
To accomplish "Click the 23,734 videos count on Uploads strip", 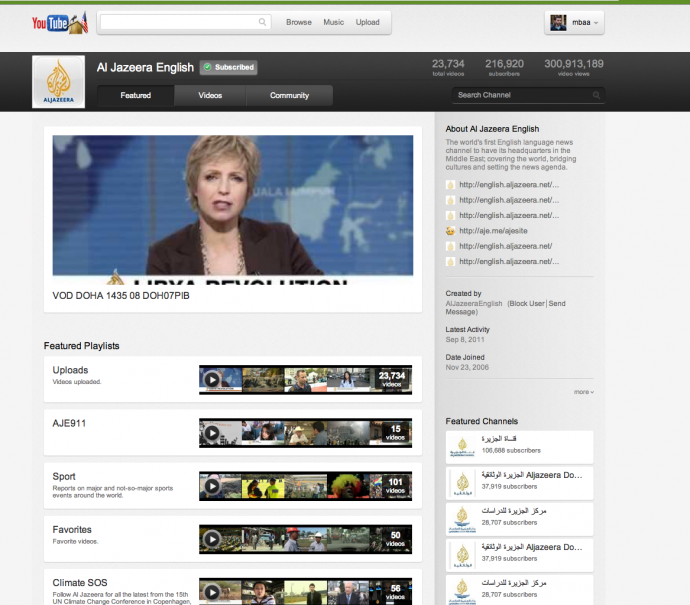I will coord(392,379).
